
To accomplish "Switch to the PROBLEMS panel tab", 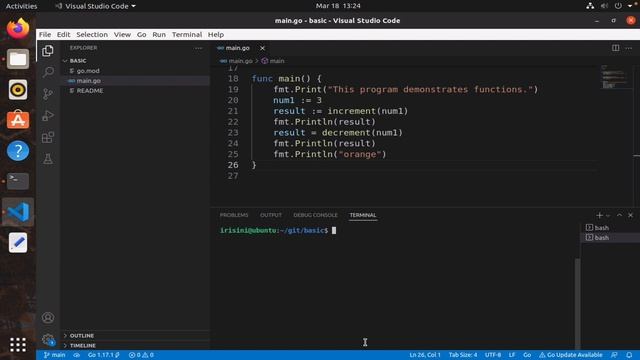I will click(x=234, y=215).
